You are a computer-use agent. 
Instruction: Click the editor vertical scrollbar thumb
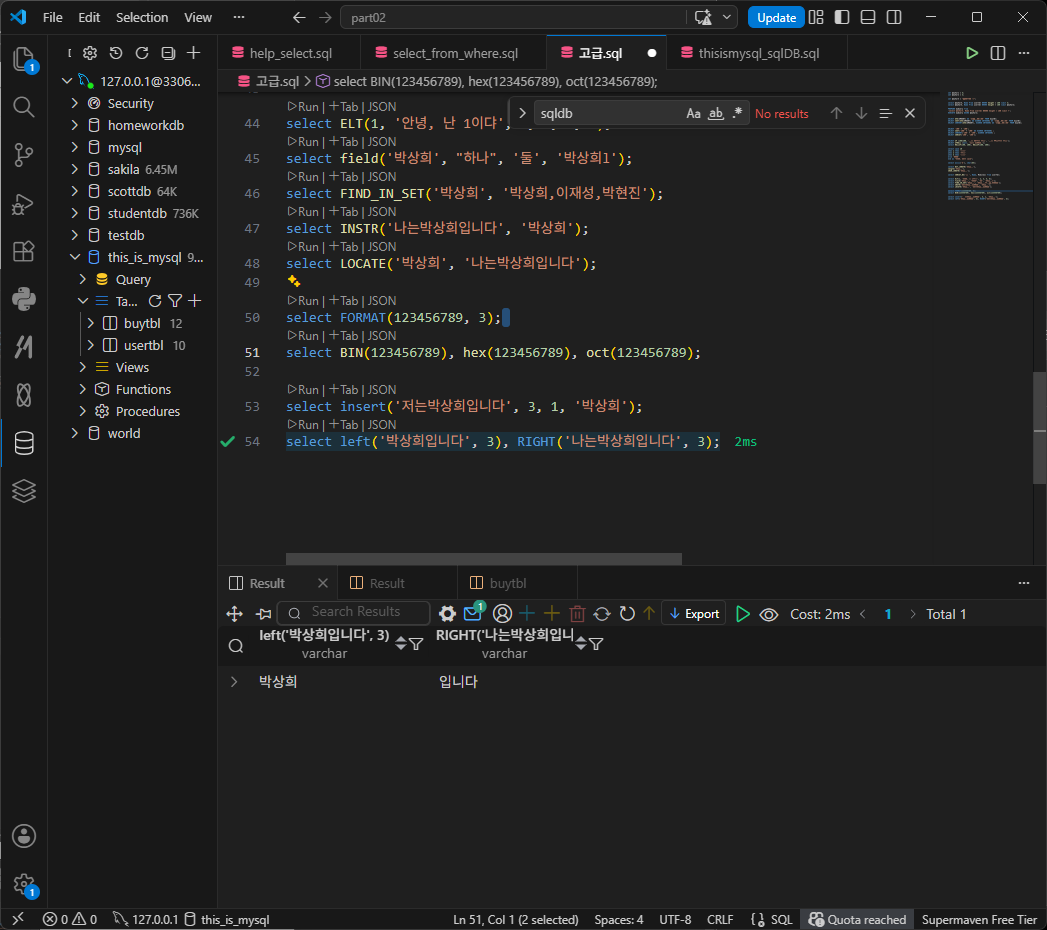(1040, 427)
